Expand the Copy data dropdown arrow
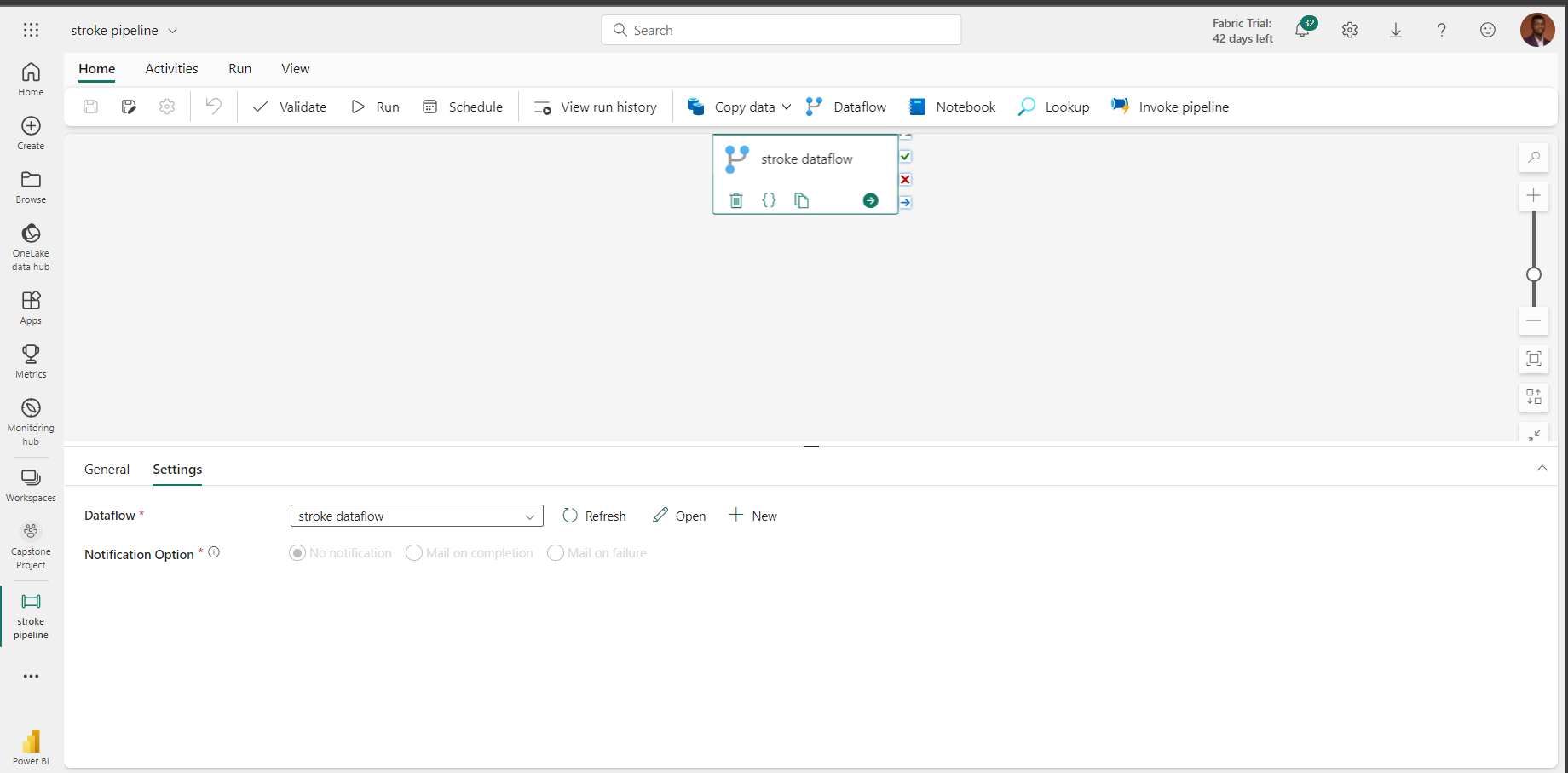This screenshot has width=1568, height=773. pyautogui.click(x=787, y=107)
